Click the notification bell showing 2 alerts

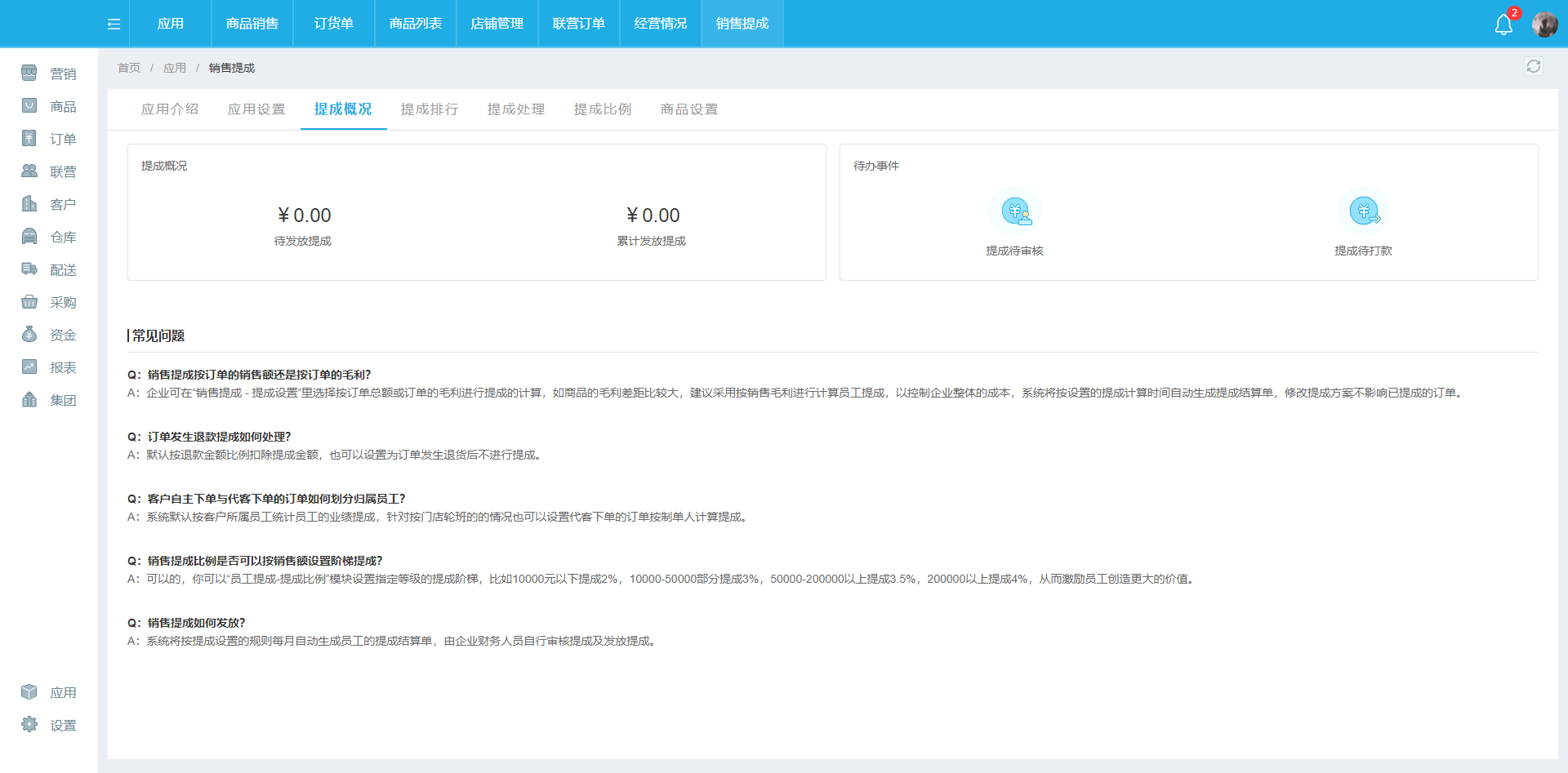point(1503,24)
